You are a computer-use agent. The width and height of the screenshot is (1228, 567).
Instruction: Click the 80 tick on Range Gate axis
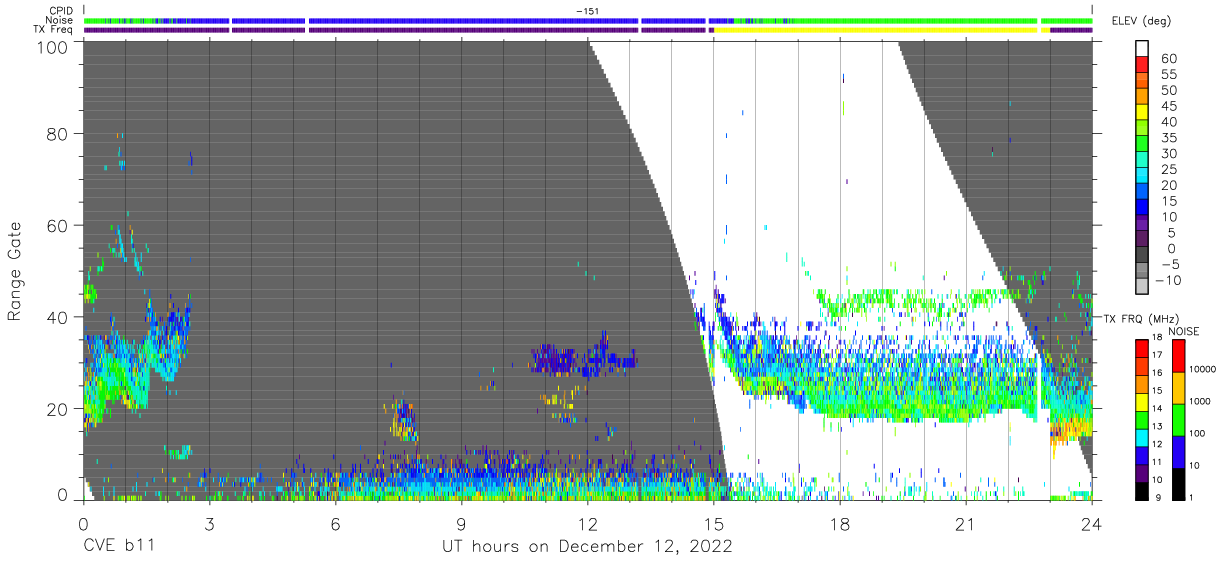(x=60, y=133)
